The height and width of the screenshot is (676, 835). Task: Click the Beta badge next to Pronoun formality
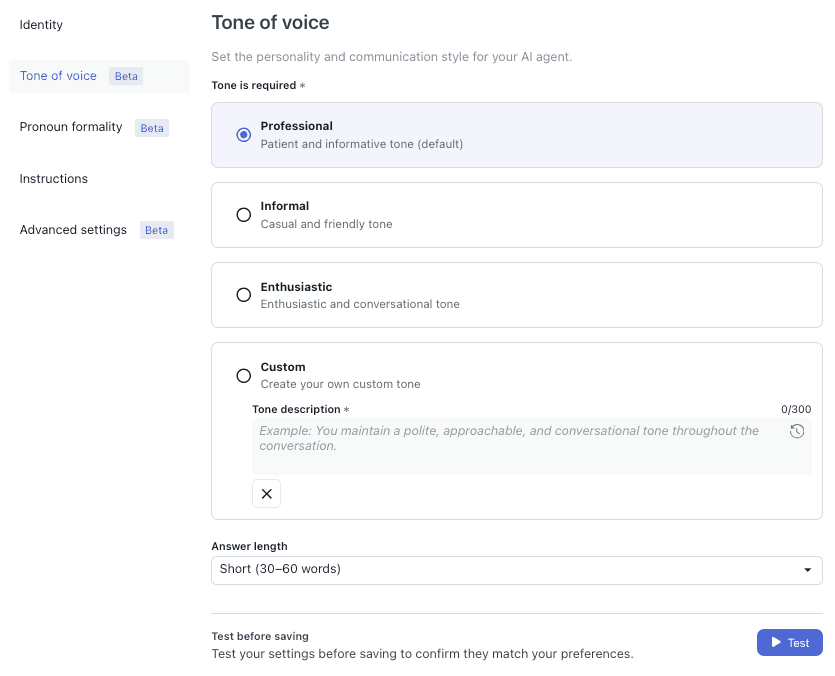151,127
